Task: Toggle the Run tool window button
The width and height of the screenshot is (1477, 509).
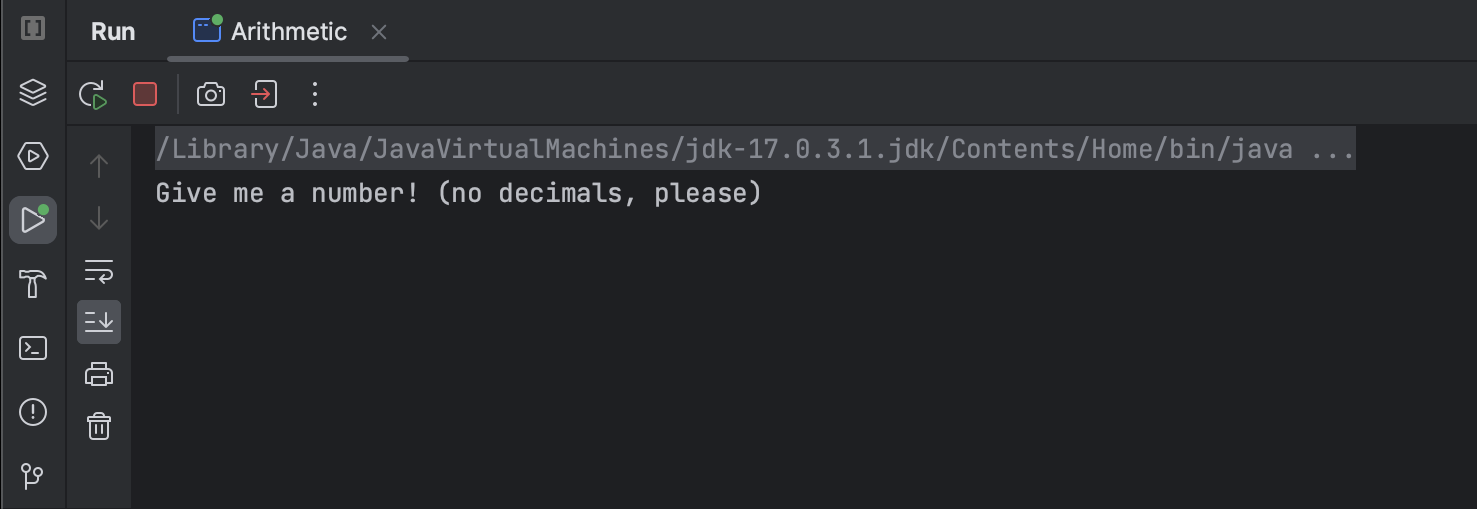Action: tap(33, 220)
